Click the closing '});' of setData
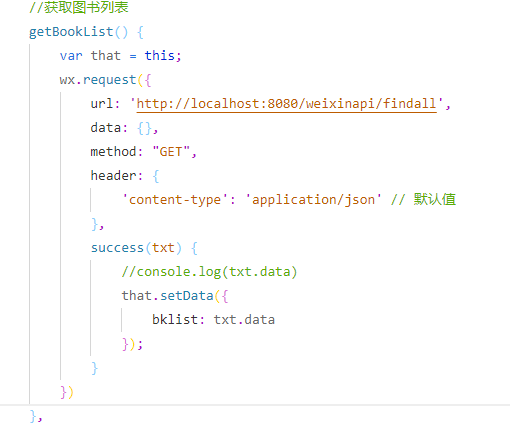This screenshot has height=426, width=510. 132,344
